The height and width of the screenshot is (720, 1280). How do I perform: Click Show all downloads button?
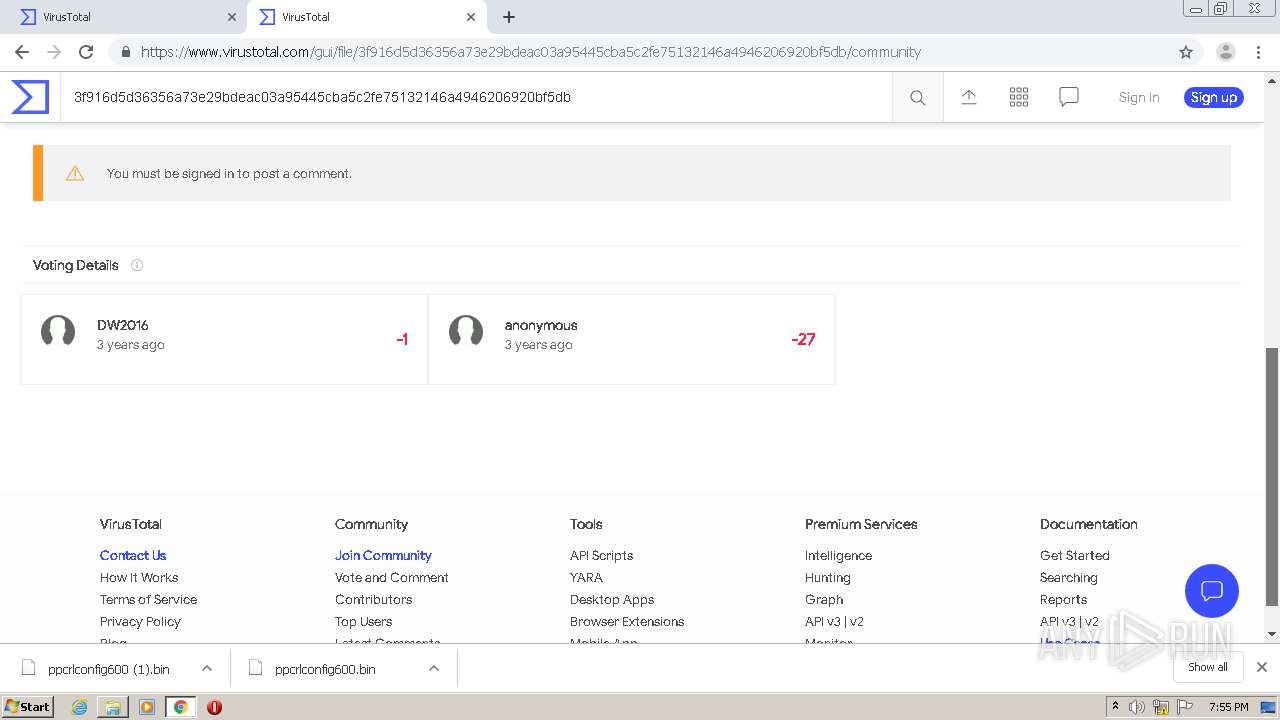pyautogui.click(x=1208, y=667)
